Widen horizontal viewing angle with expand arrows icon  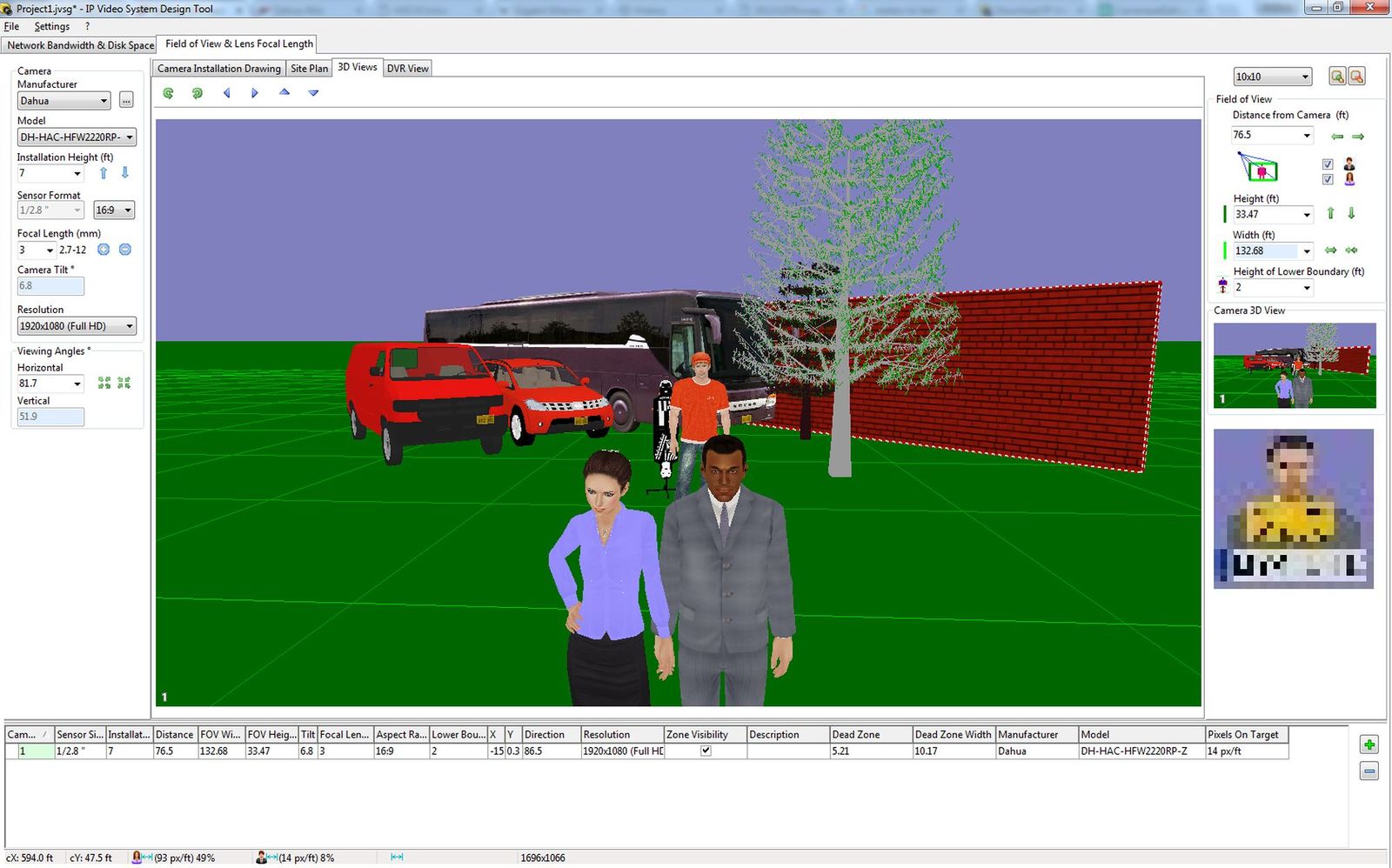(x=104, y=383)
